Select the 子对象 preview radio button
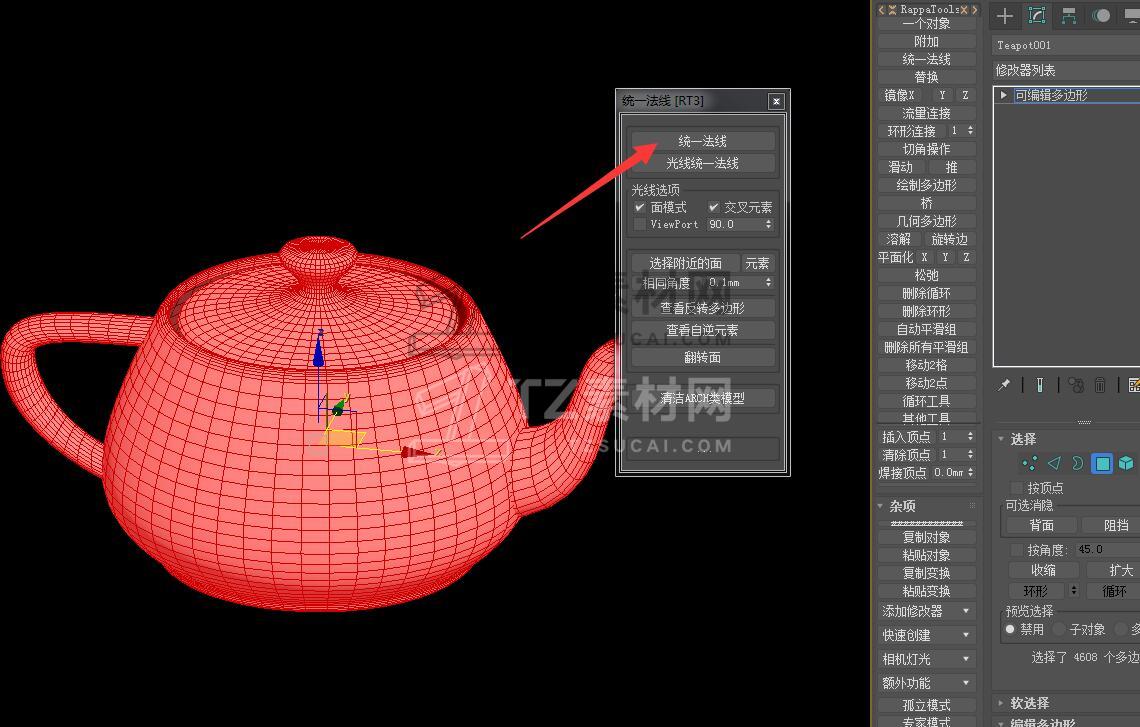 coord(1059,629)
